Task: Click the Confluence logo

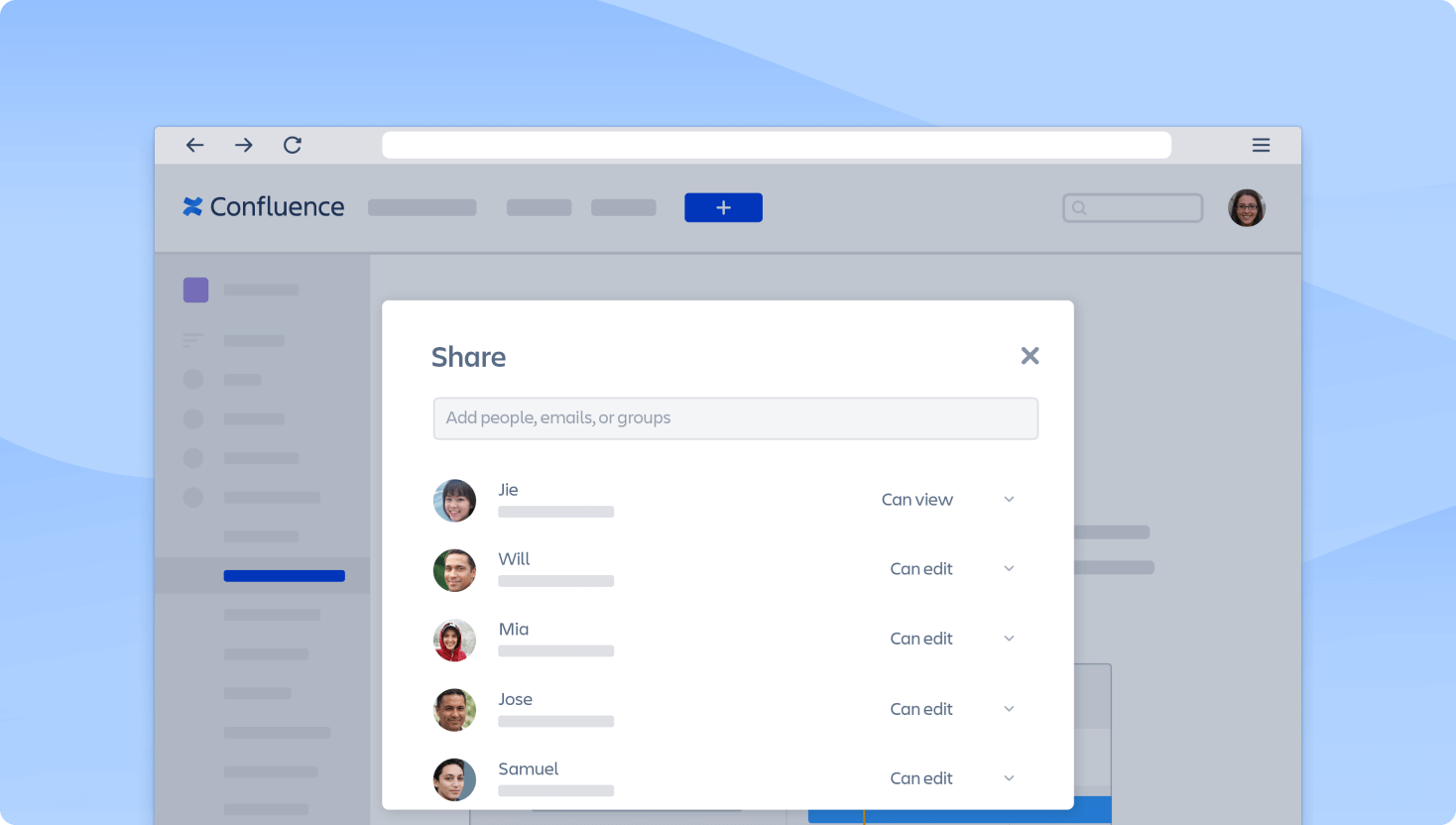Action: 263,207
